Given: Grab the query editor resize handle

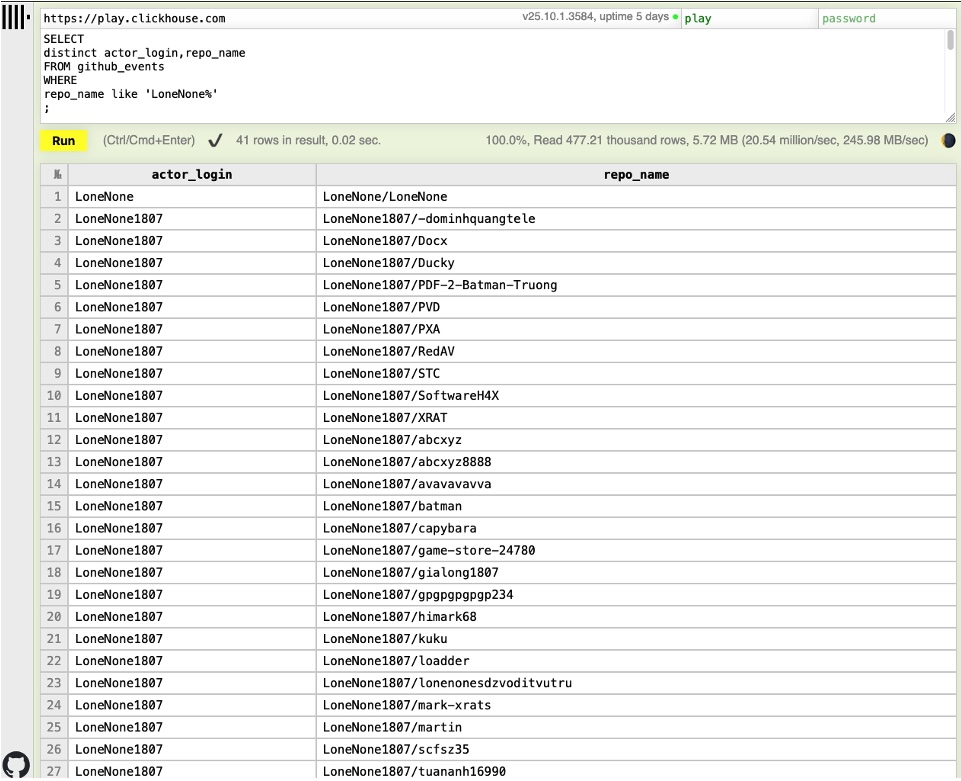Looking at the screenshot, I should [x=951, y=118].
